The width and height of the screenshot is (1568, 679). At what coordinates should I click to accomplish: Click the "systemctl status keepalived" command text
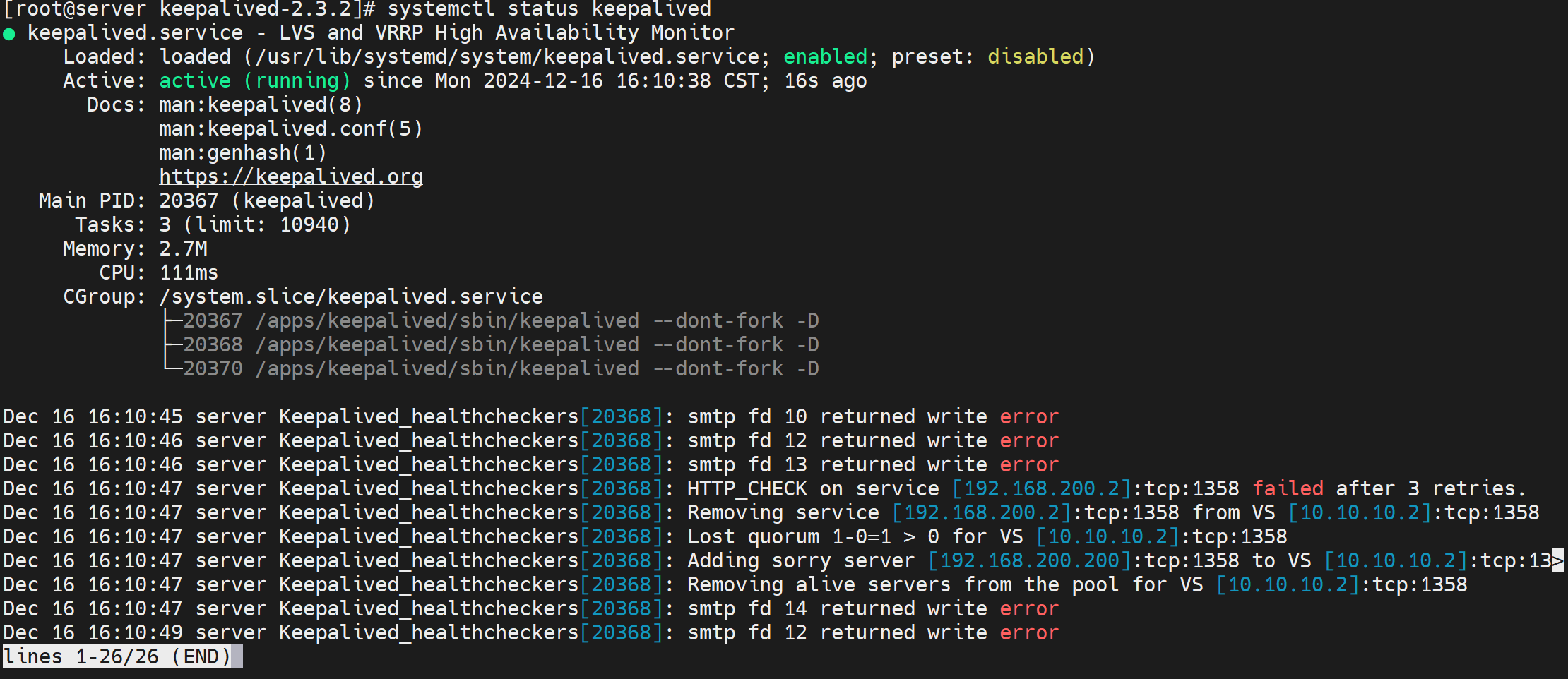click(x=549, y=9)
